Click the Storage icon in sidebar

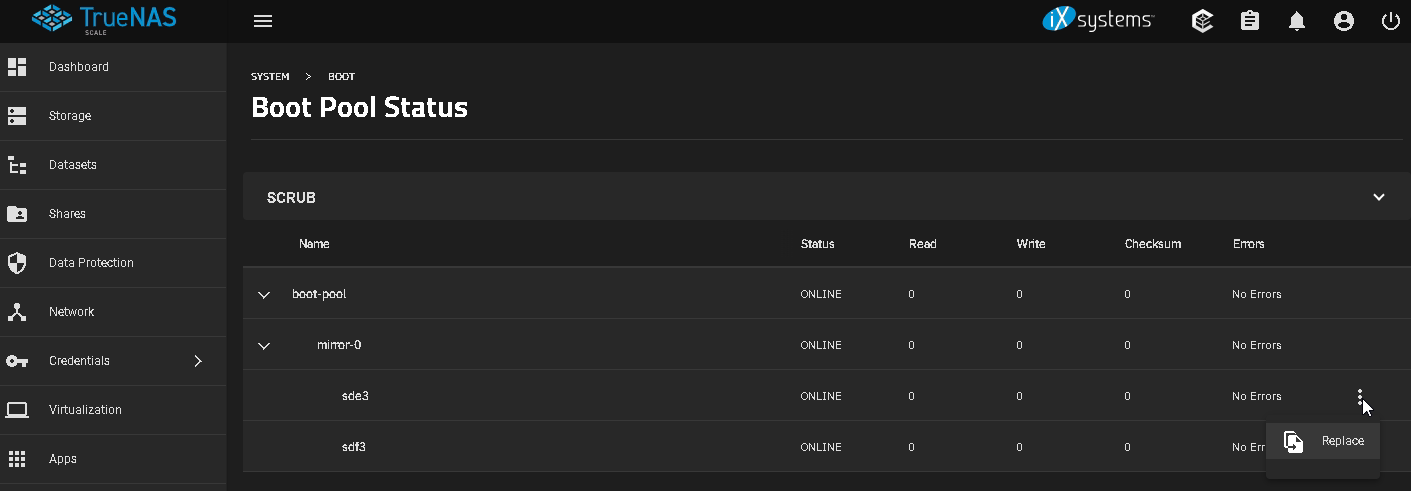17,116
